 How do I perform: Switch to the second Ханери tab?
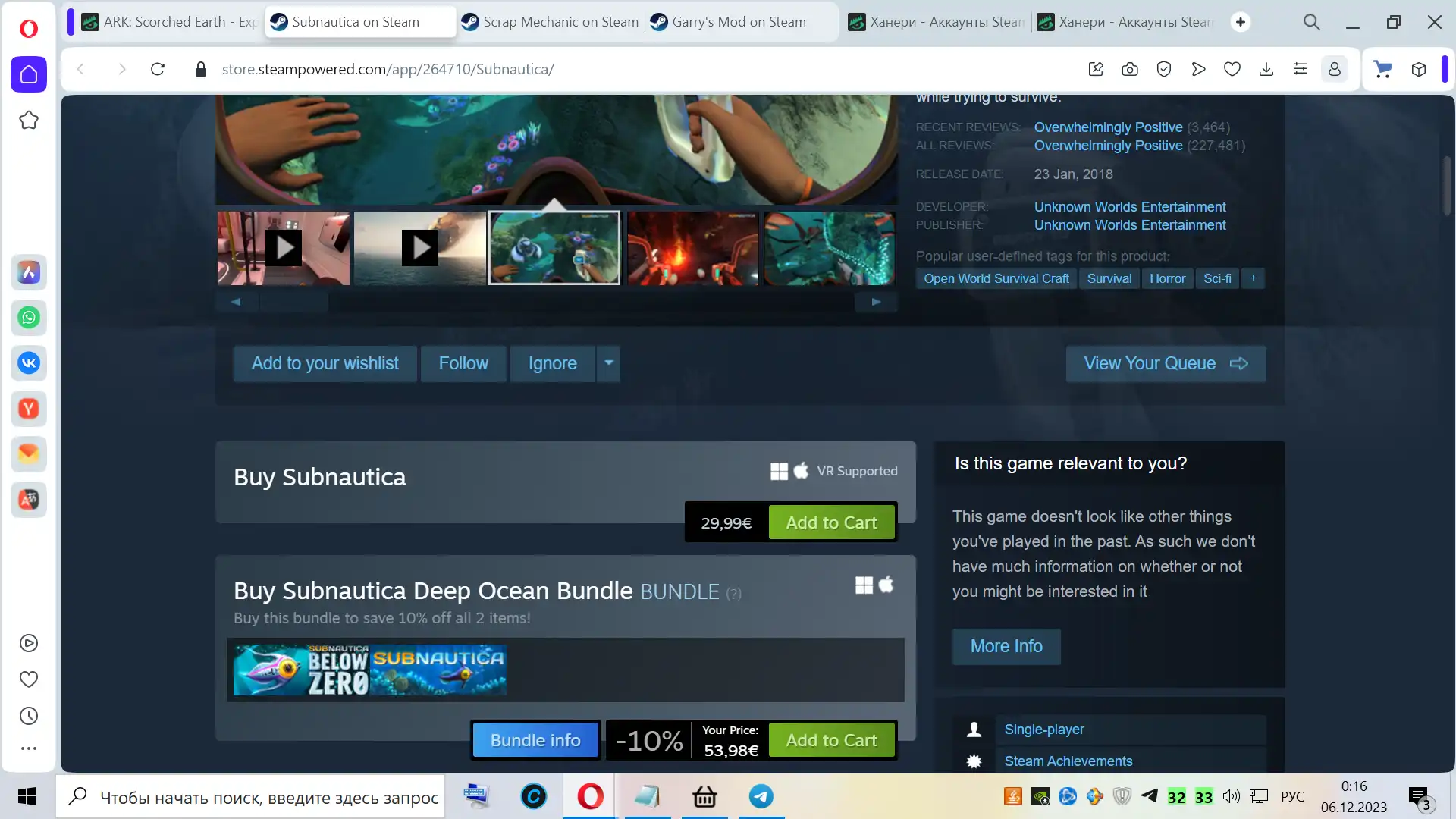click(1125, 22)
